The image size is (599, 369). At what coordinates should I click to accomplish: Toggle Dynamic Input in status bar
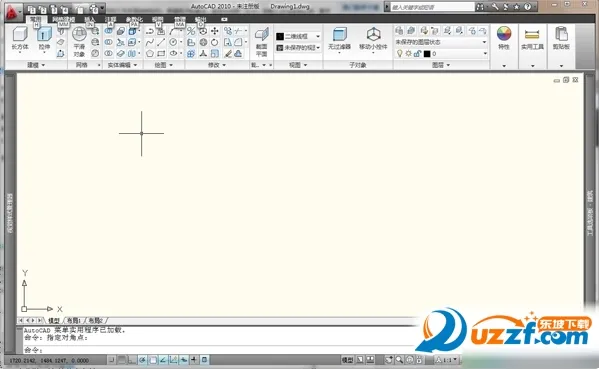(x=184, y=359)
